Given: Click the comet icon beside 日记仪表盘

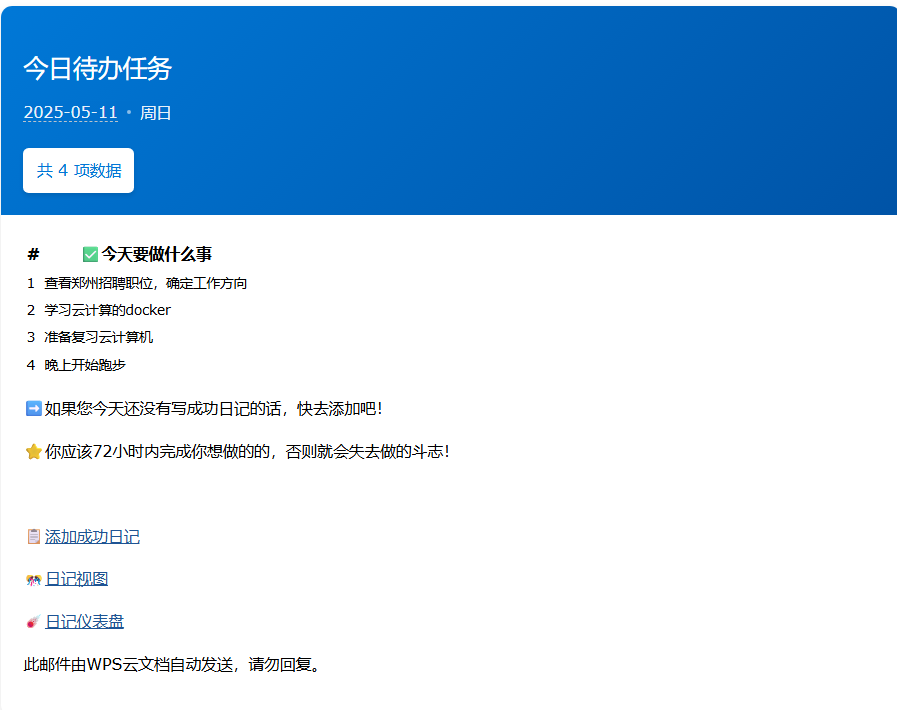Looking at the screenshot, I should (33, 622).
